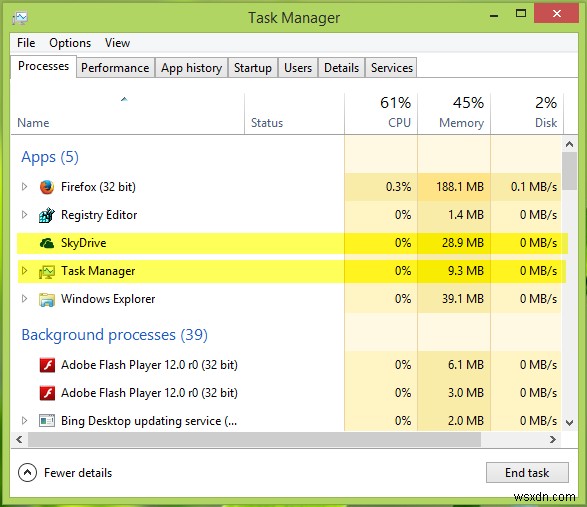Click the 1.4 MB Registry Editor memory value

click(466, 215)
